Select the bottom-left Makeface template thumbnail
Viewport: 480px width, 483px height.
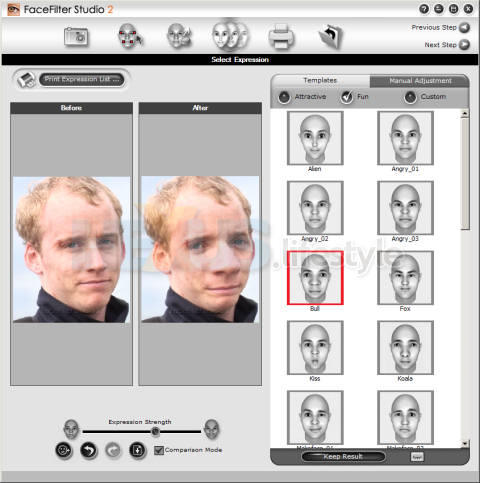tap(315, 418)
